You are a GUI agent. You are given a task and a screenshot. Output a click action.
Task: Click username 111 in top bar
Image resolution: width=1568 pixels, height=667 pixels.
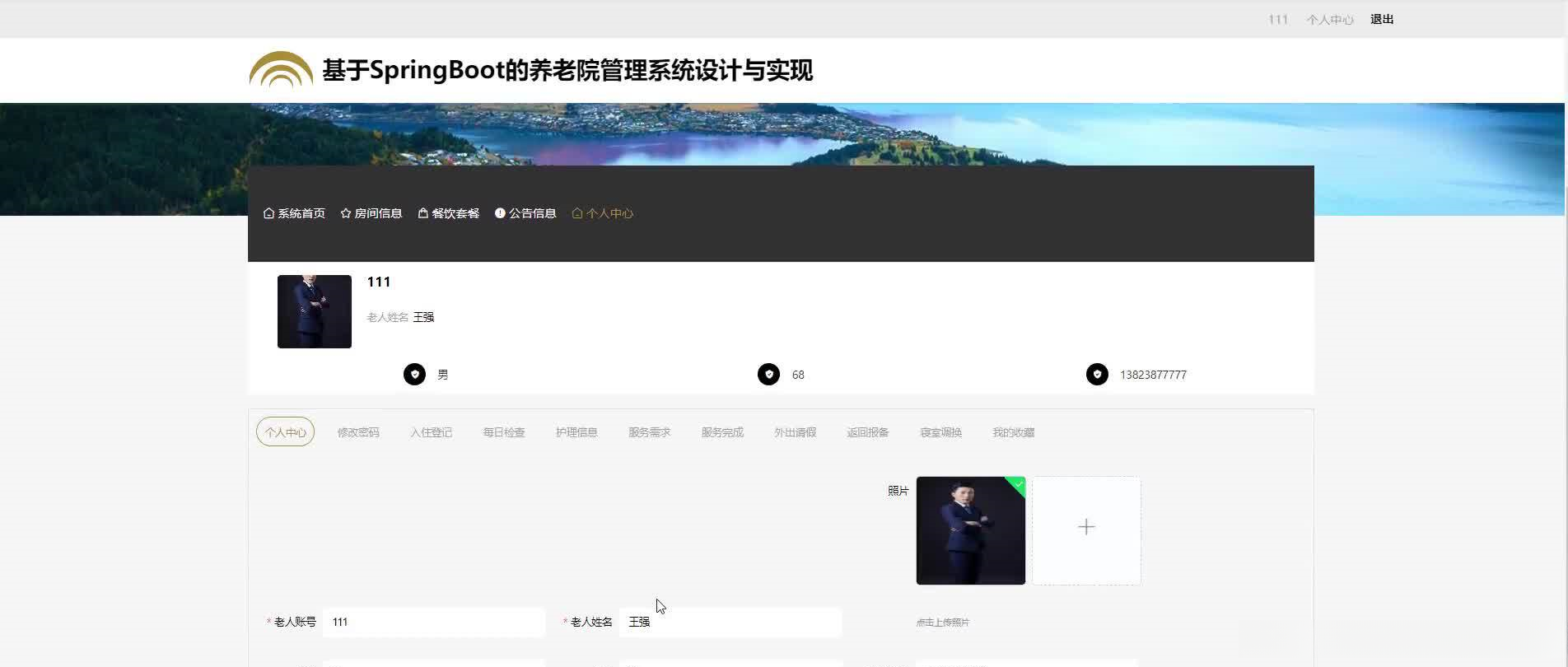tap(1278, 19)
